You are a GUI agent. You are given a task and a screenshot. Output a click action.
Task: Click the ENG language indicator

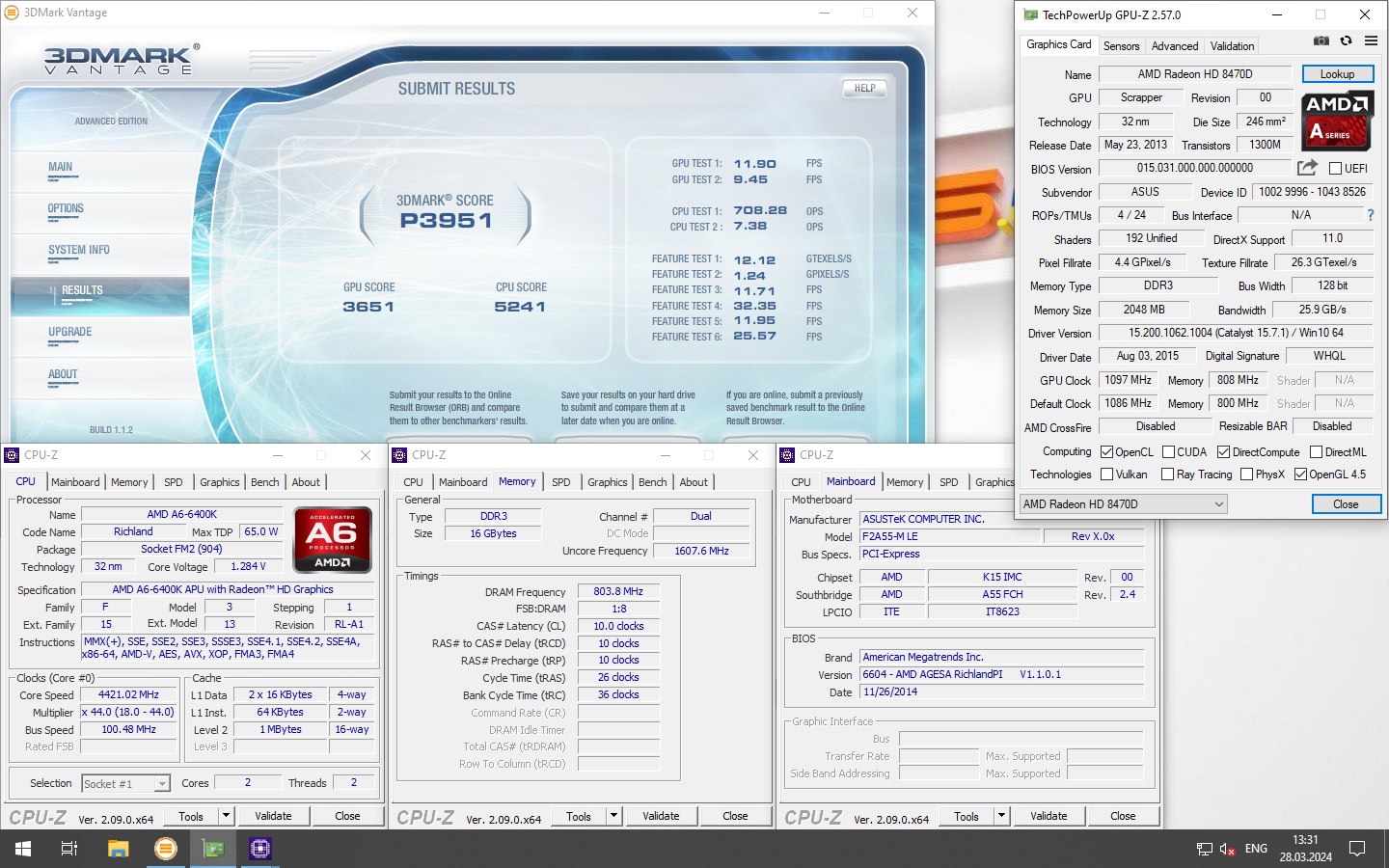click(1256, 849)
